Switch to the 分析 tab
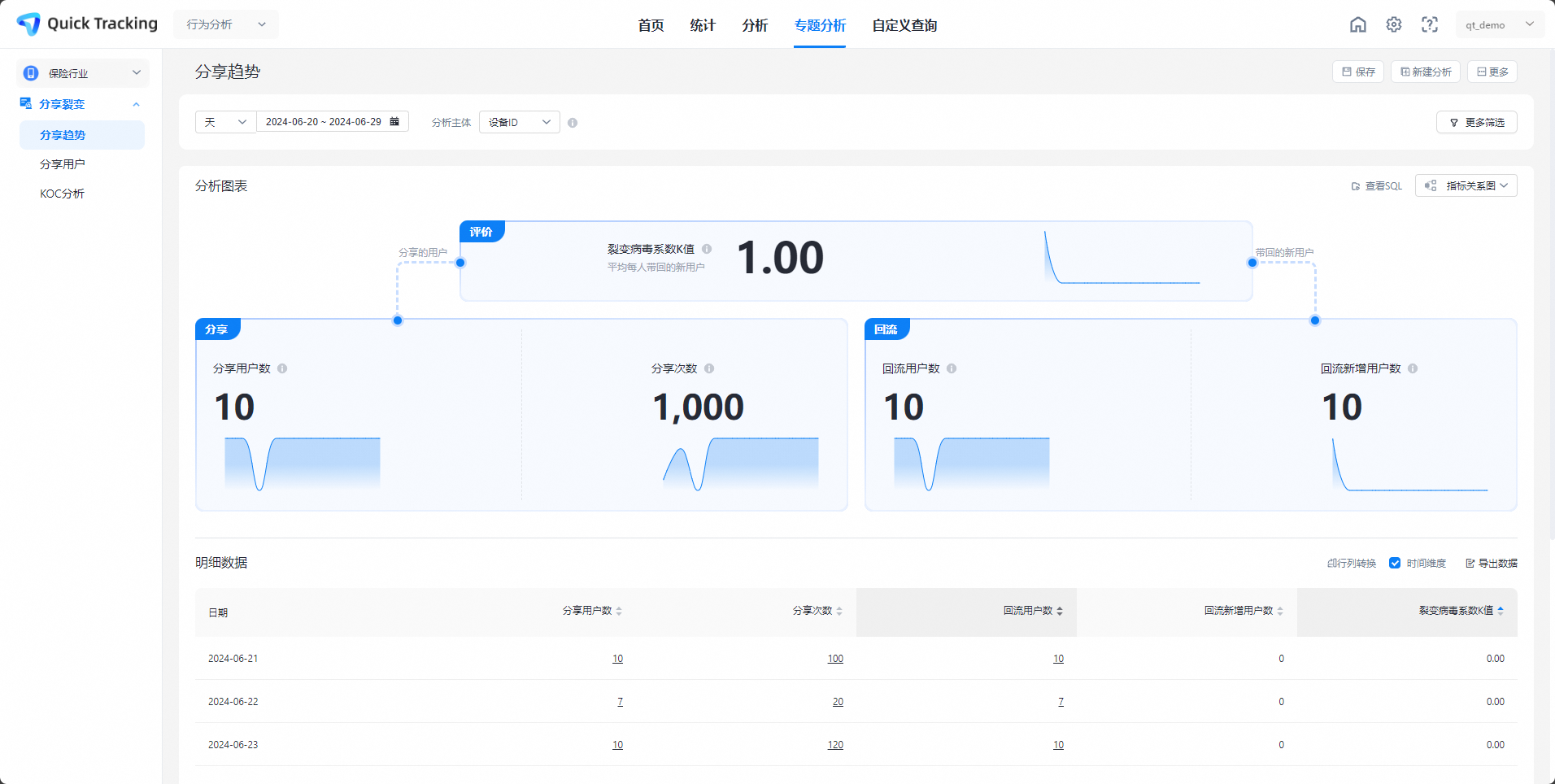This screenshot has height=784, width=1555. 755,25
